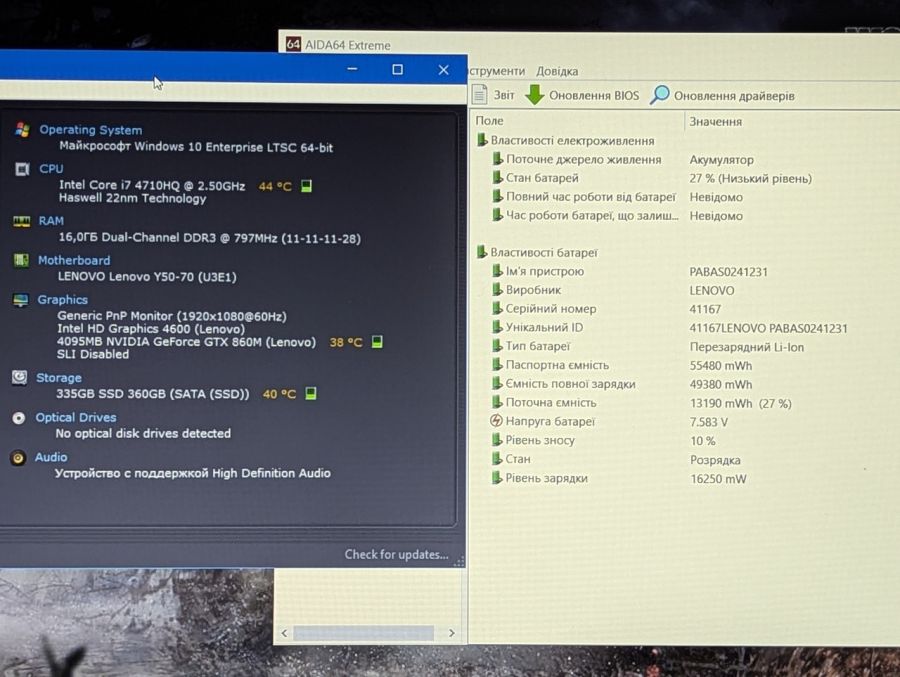This screenshot has width=900, height=677.
Task: Click the Check for updates link
Action: pos(396,554)
